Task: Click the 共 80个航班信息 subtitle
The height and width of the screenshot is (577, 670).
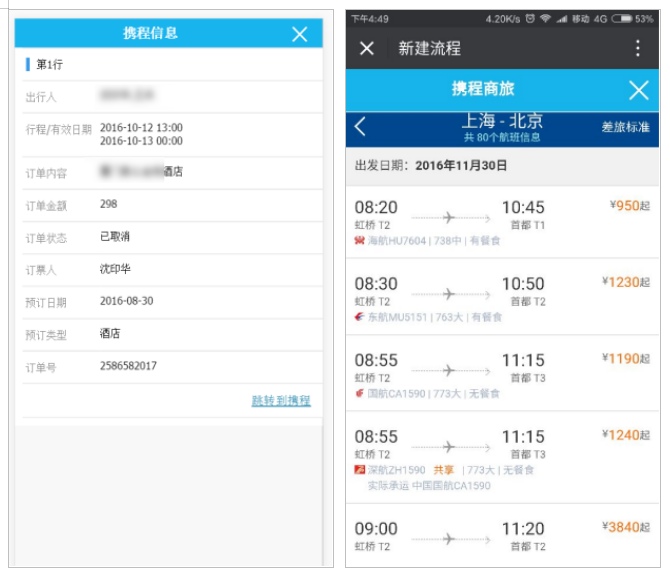Action: [502, 137]
